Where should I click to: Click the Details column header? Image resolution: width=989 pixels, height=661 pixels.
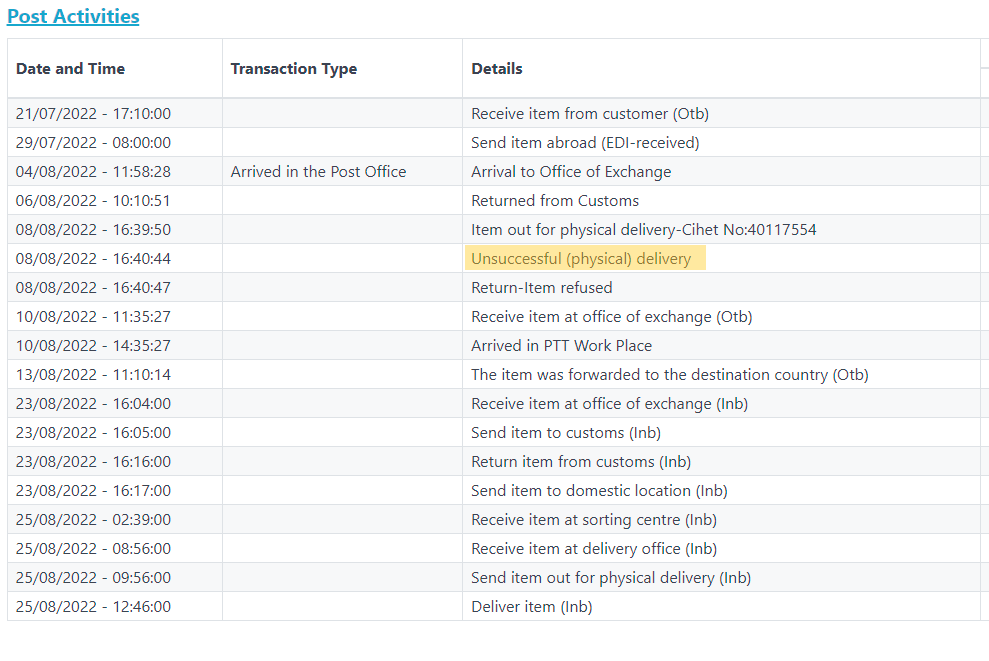tap(496, 69)
